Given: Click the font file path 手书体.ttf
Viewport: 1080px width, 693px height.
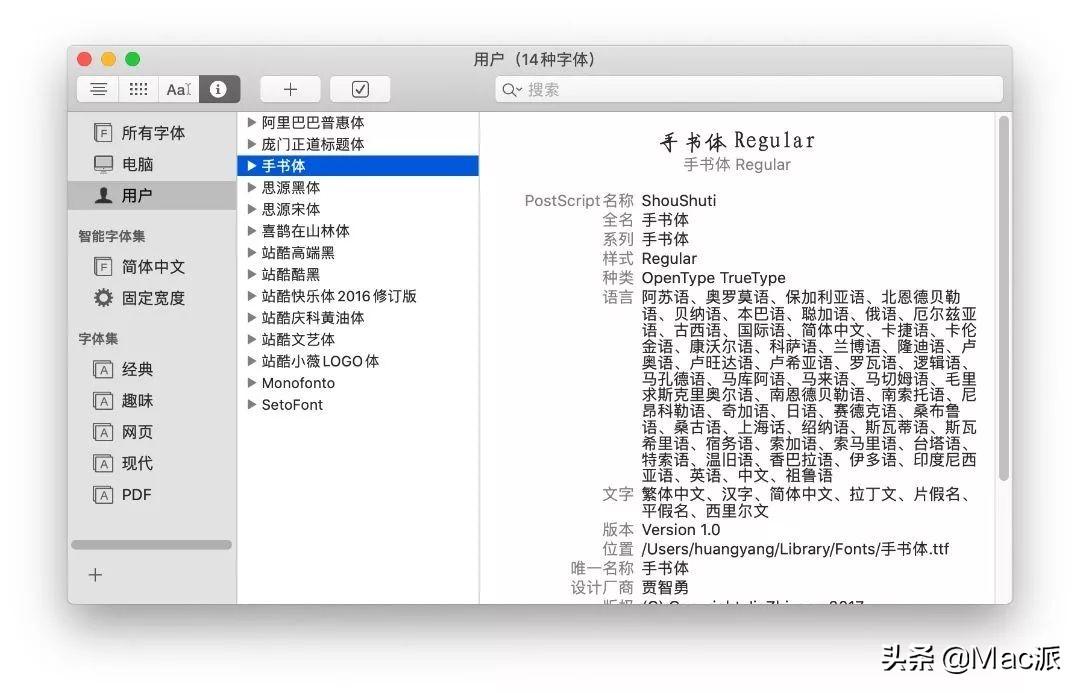Looking at the screenshot, I should coord(795,549).
